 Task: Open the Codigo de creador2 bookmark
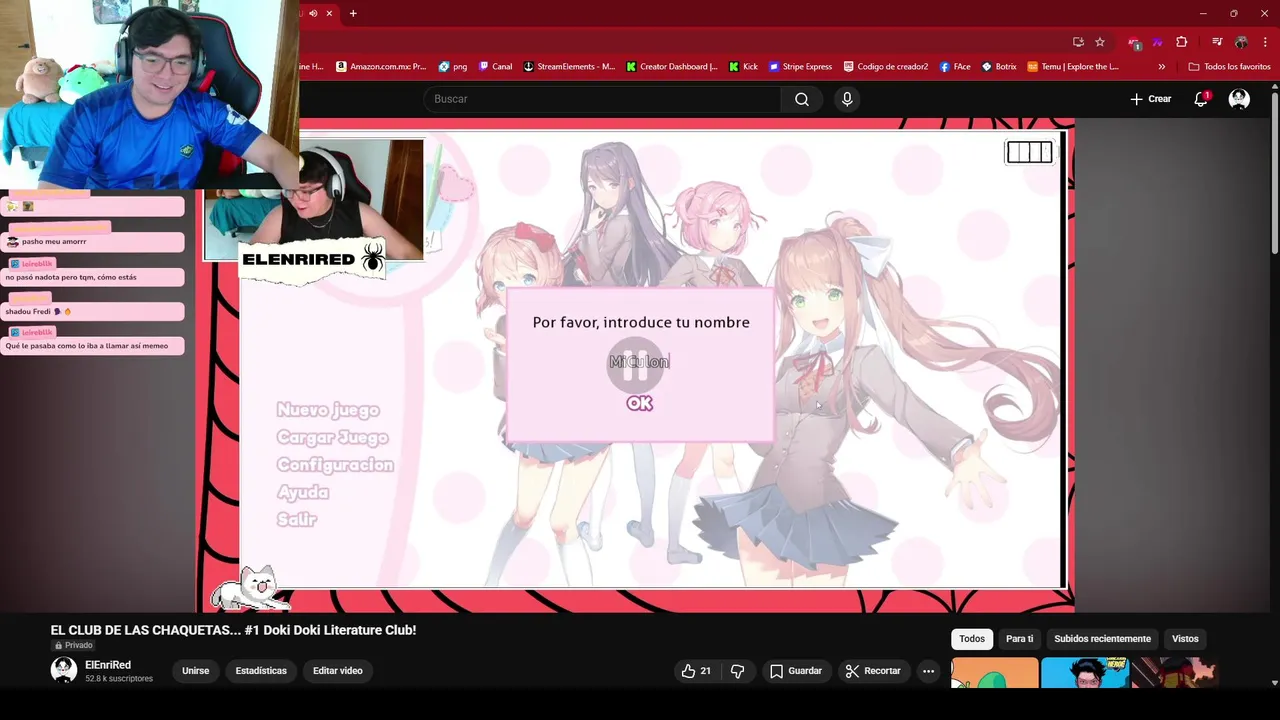[886, 67]
